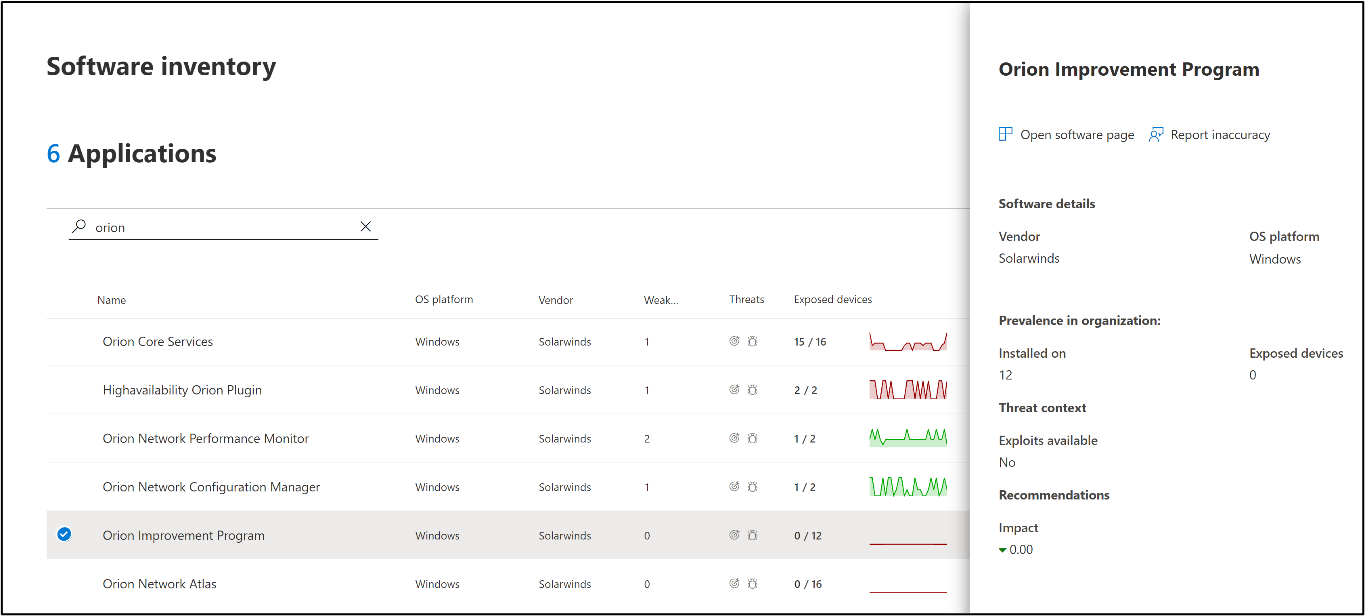Click the Open software page grid icon
The width and height of the screenshot is (1365, 616).
1004,133
